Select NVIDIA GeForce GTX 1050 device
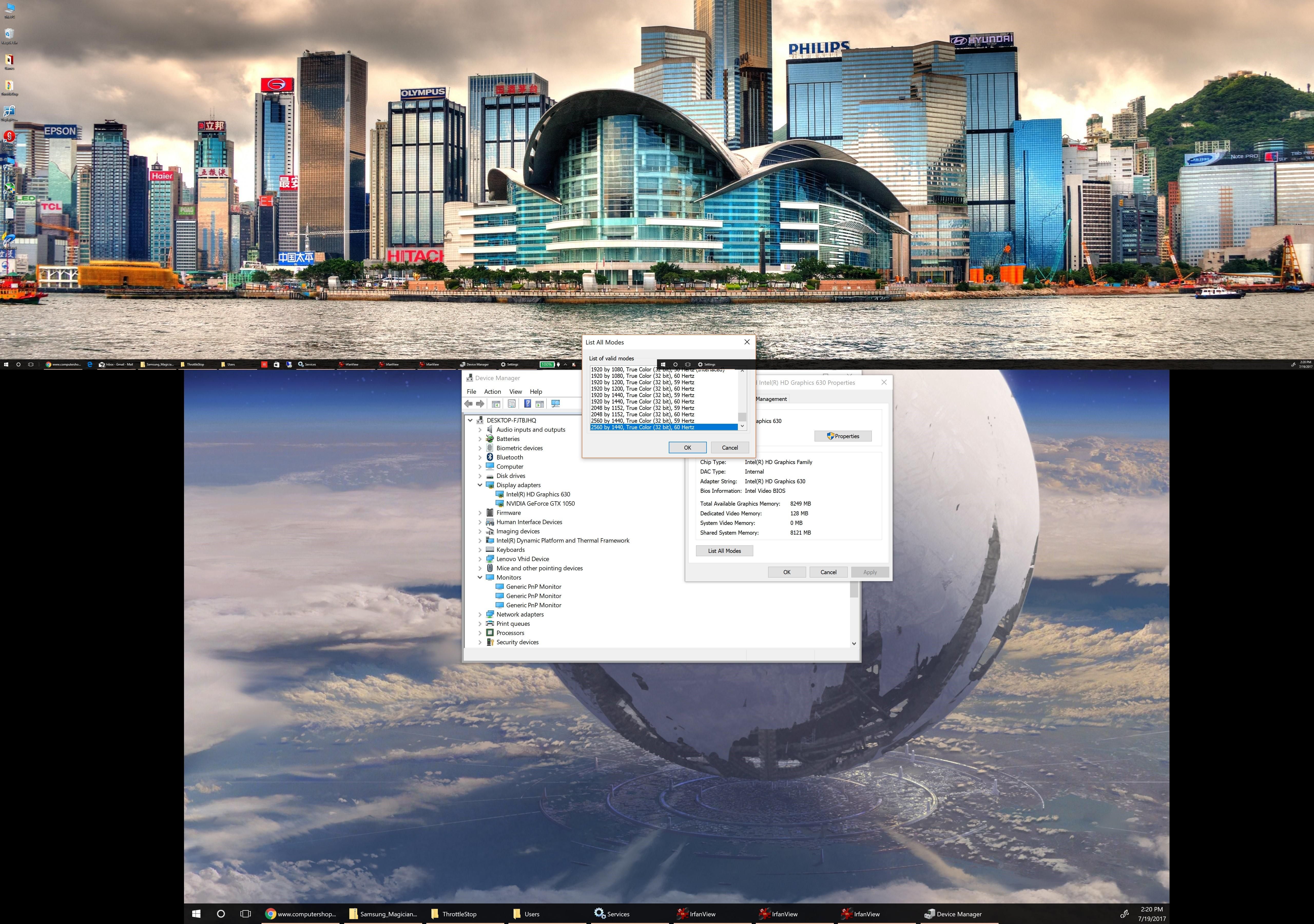Screen dimensions: 1314x924 [x=540, y=504]
